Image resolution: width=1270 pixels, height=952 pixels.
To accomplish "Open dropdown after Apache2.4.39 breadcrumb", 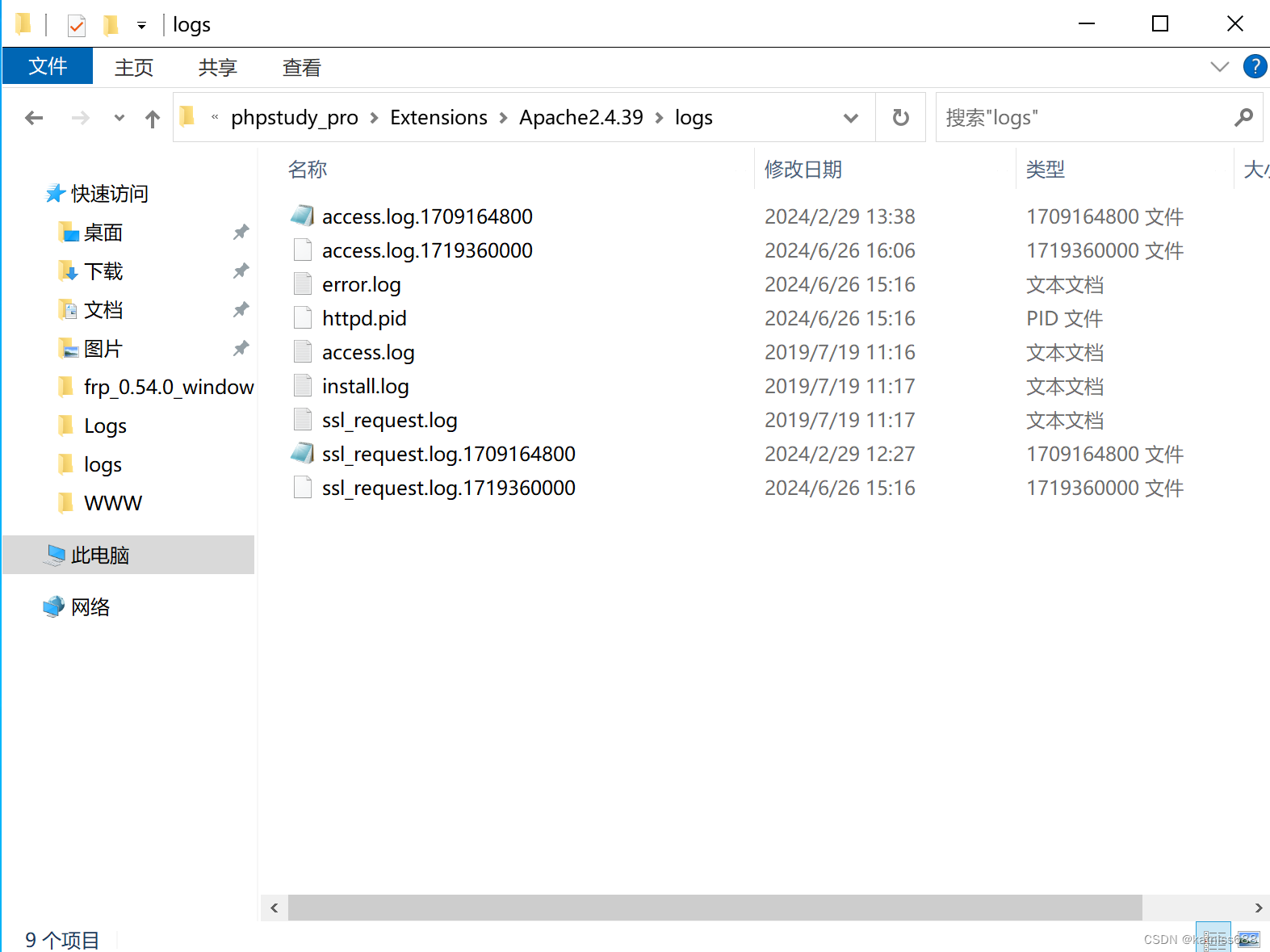I will point(659,118).
